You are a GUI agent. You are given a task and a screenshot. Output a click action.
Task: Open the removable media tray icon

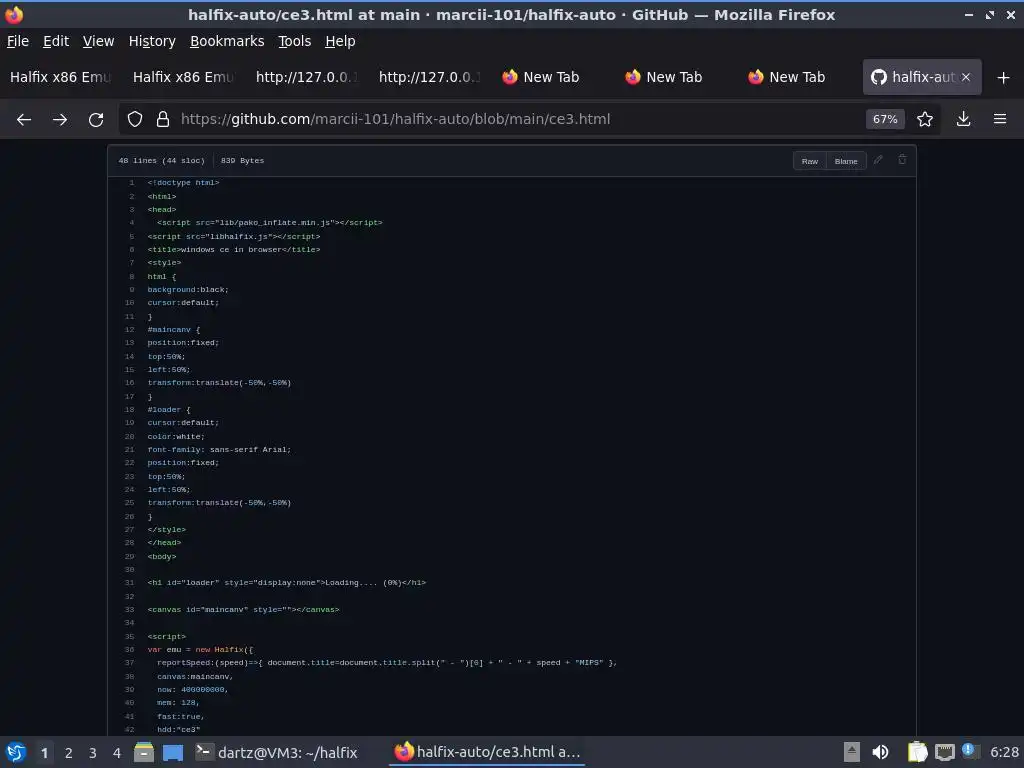tap(852, 752)
